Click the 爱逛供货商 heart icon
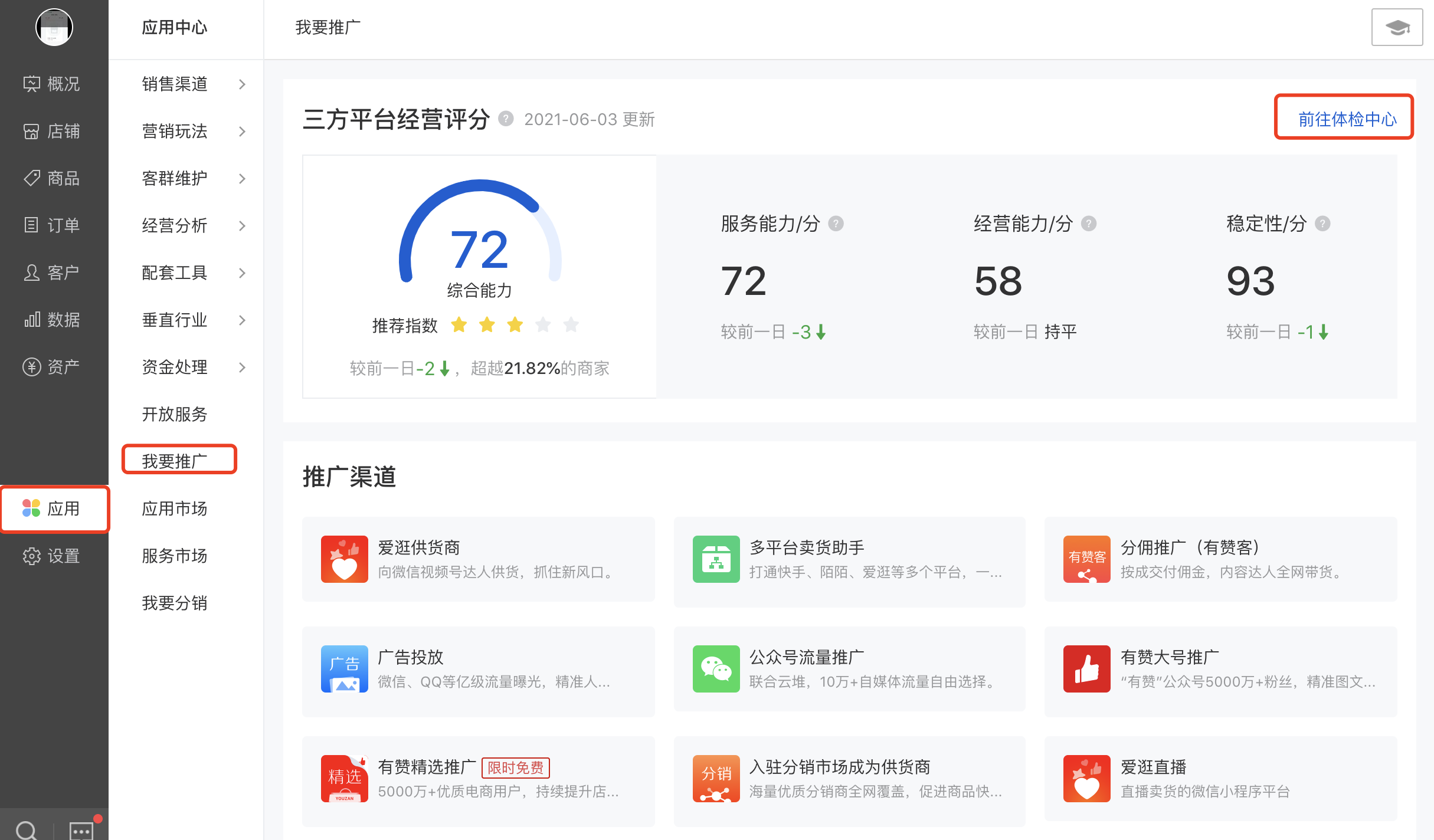The image size is (1434, 840). (x=345, y=559)
